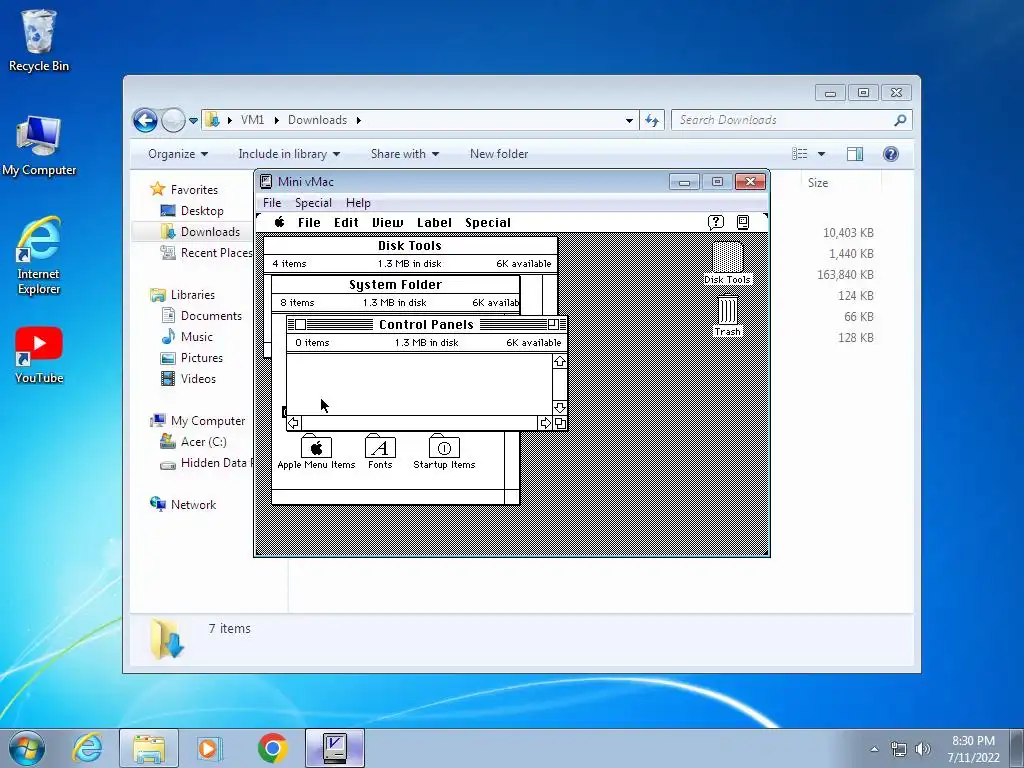Click the Size column header

pos(818,183)
